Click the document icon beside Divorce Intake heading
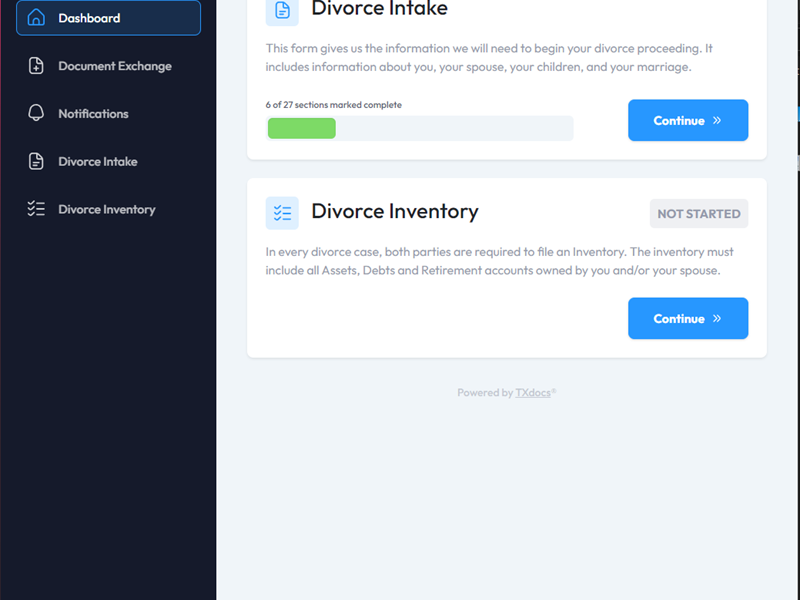Viewport: 800px width, 600px height. (x=282, y=10)
